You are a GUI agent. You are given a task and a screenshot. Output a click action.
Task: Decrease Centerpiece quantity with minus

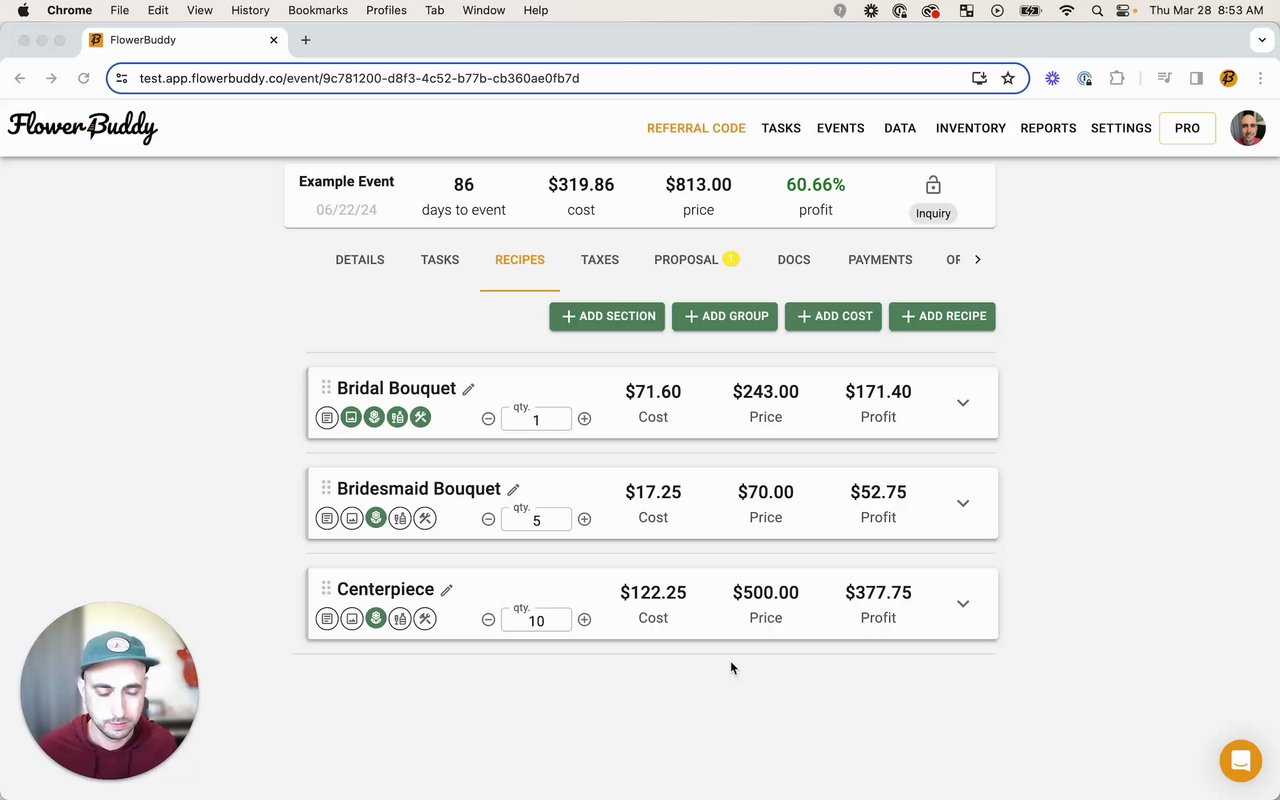488,620
